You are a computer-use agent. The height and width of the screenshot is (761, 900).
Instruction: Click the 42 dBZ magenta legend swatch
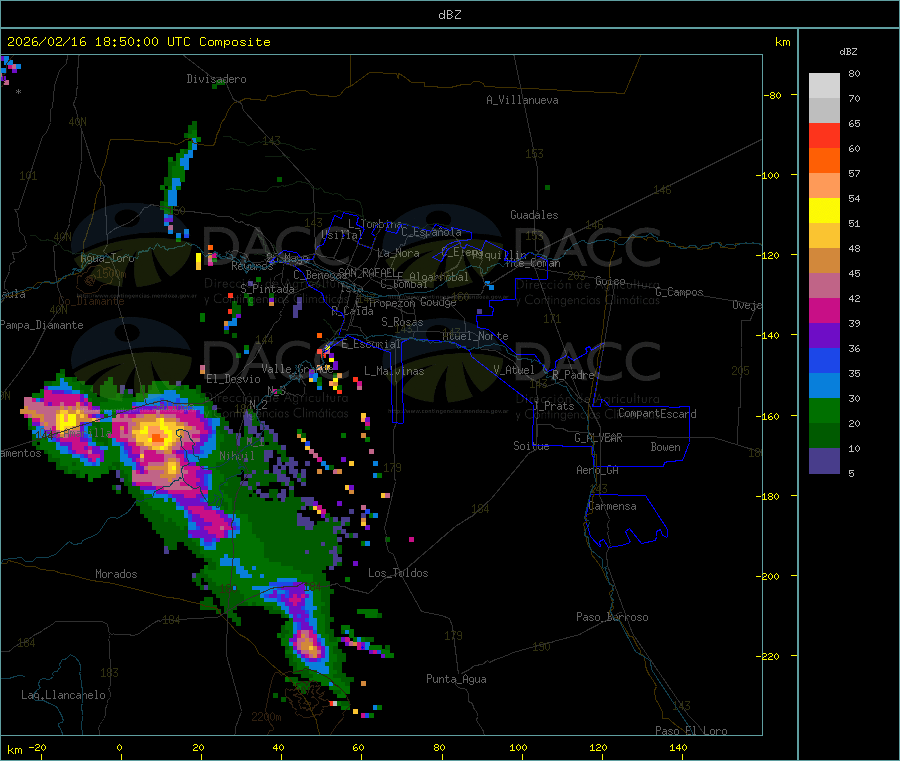click(824, 310)
